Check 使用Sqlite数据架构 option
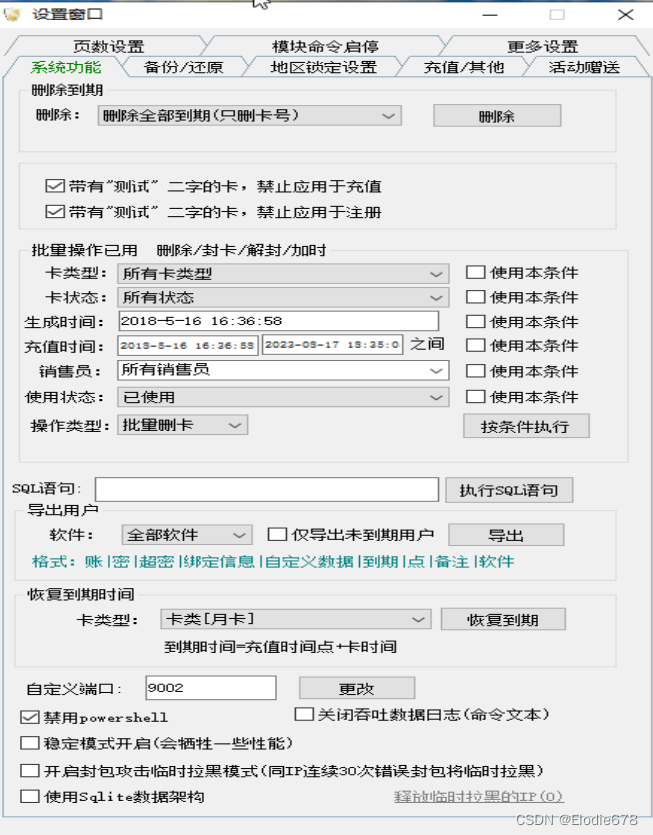Image resolution: width=653 pixels, height=835 pixels. (x=30, y=797)
